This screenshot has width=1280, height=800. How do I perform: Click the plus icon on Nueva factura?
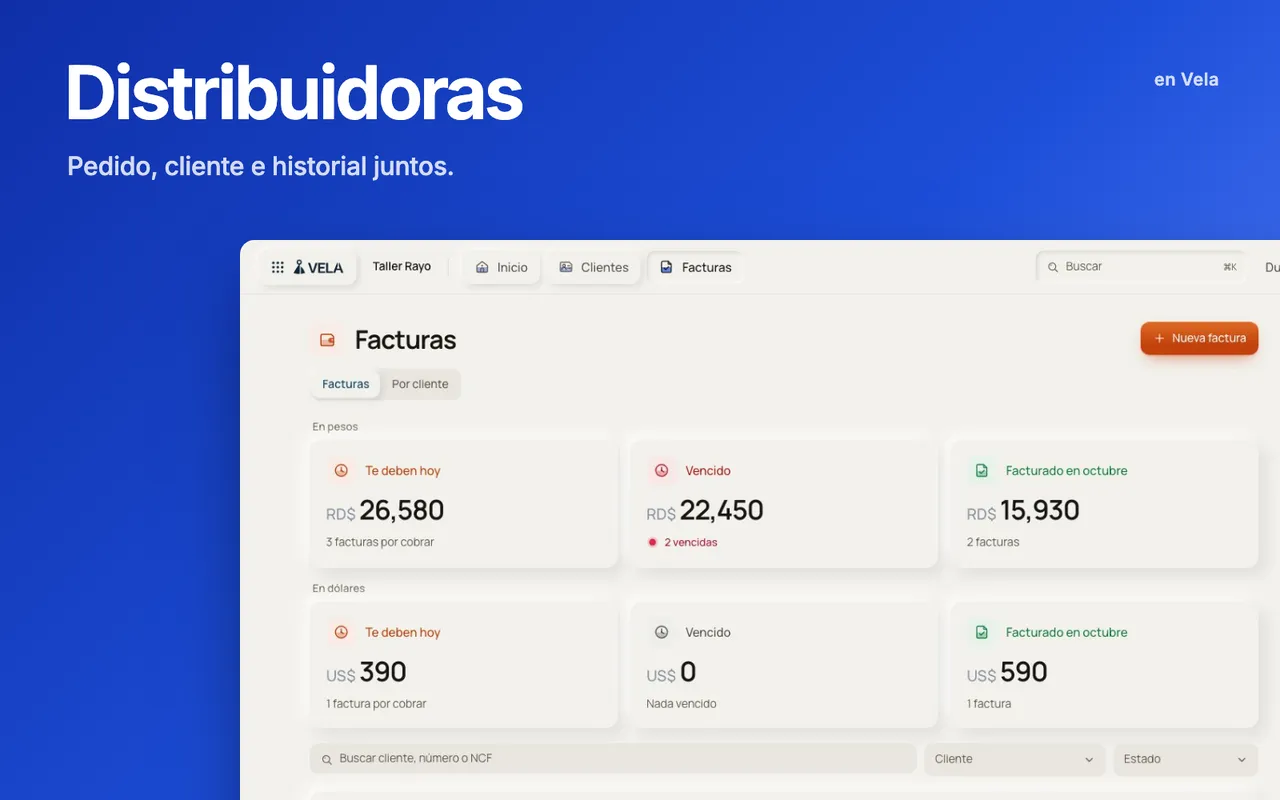[1160, 338]
